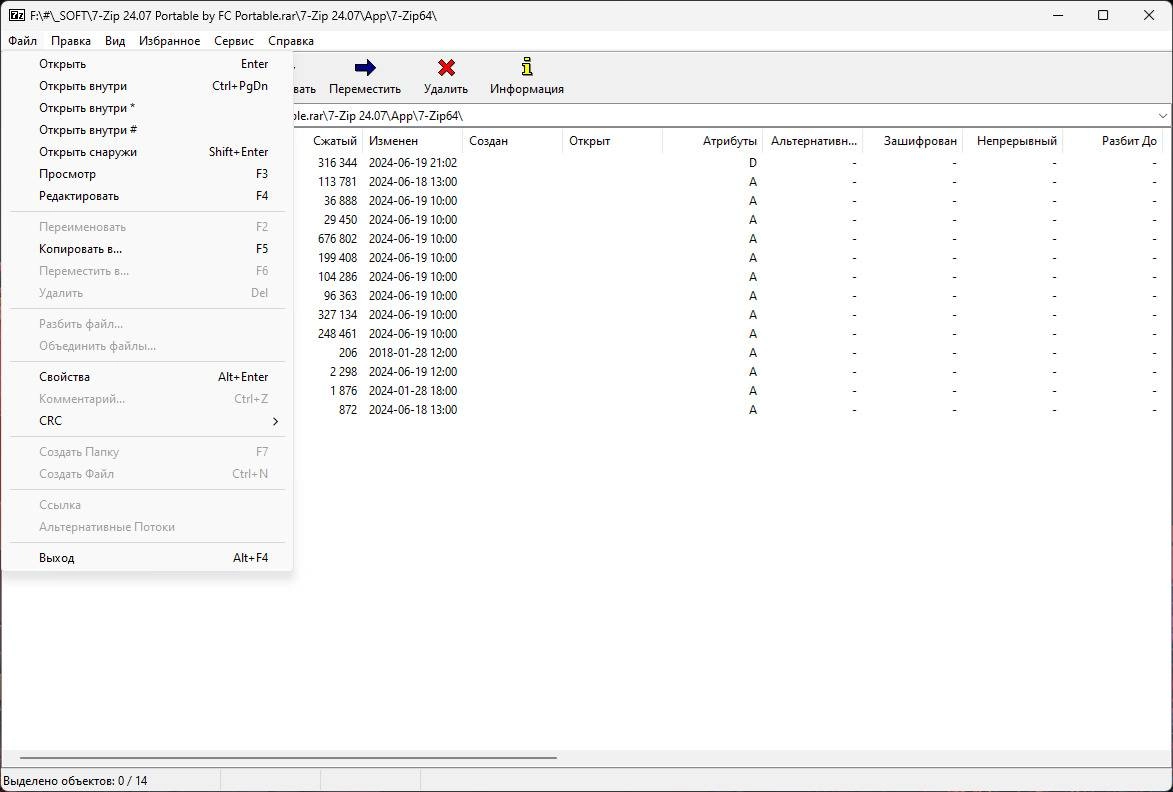
Task: Choose Выход to exit the program
Action: click(x=147, y=558)
